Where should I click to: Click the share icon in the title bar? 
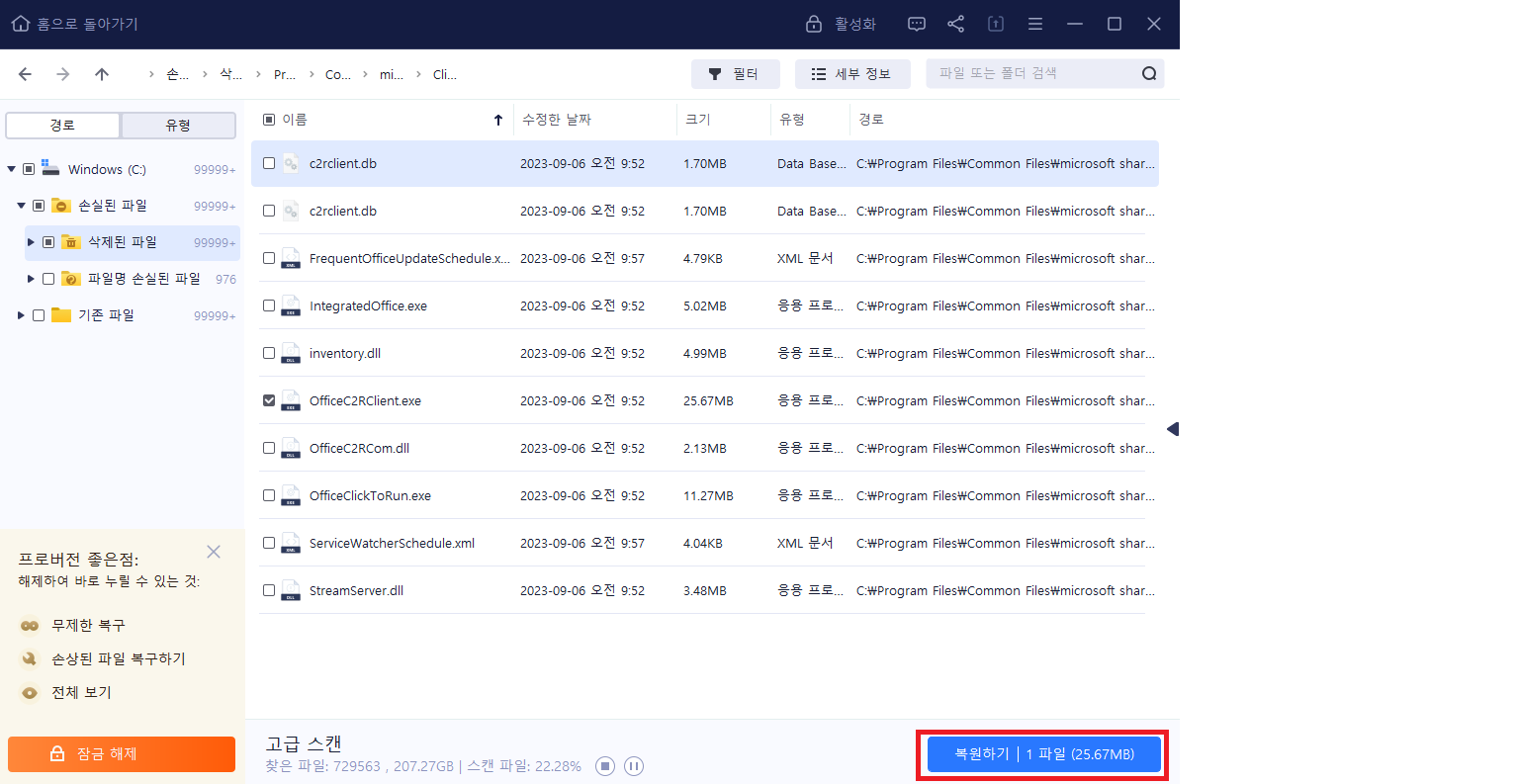[x=955, y=23]
